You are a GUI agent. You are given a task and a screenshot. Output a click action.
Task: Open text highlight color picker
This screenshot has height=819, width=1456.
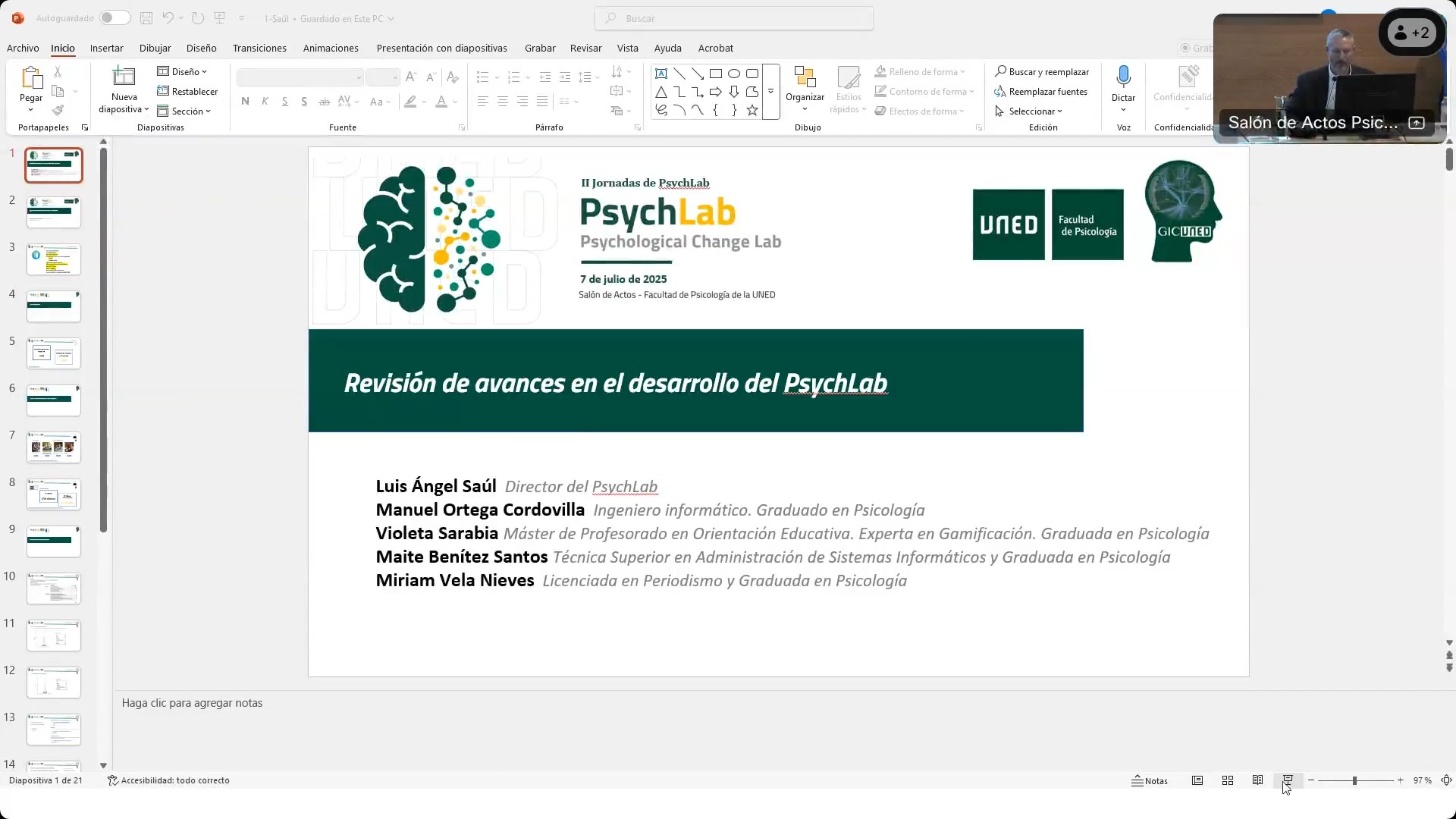pyautogui.click(x=424, y=102)
